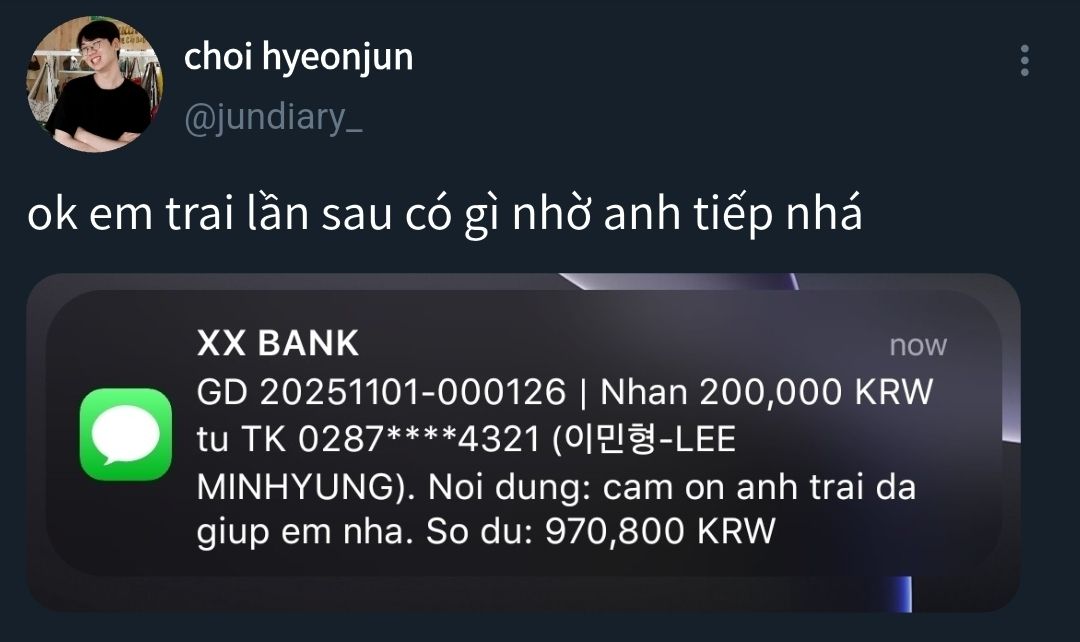Image resolution: width=1080 pixels, height=642 pixels.
Task: Click the "cam on anh trai da" note text
Action: tap(760, 486)
